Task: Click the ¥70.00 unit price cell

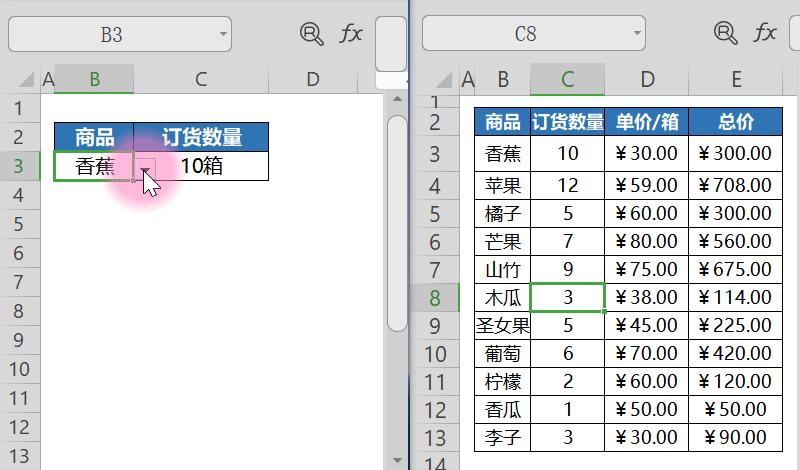Action: (x=646, y=354)
